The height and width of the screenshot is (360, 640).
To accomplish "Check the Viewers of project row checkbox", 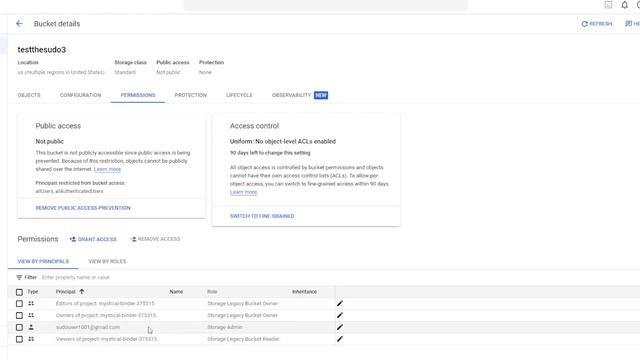I will pyautogui.click(x=19, y=339).
